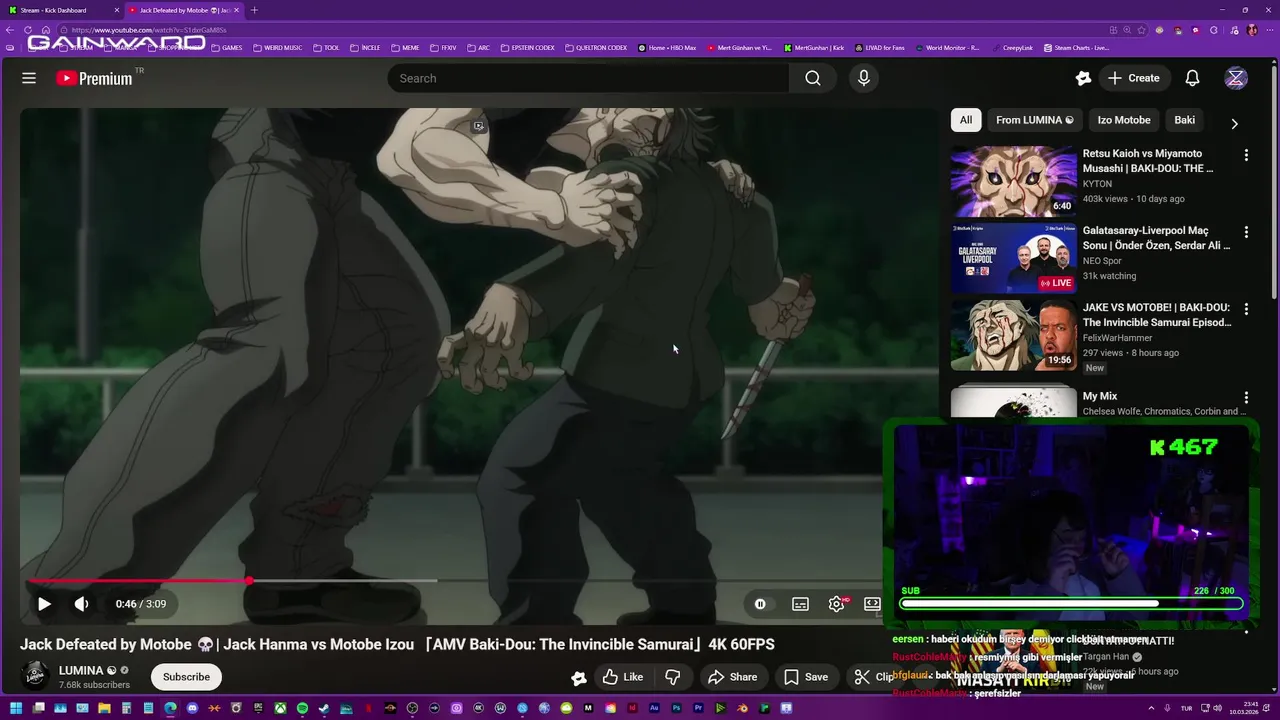This screenshot has width=1280, height=720.
Task: Click the sparkle icon left of Like
Action: (x=579, y=677)
